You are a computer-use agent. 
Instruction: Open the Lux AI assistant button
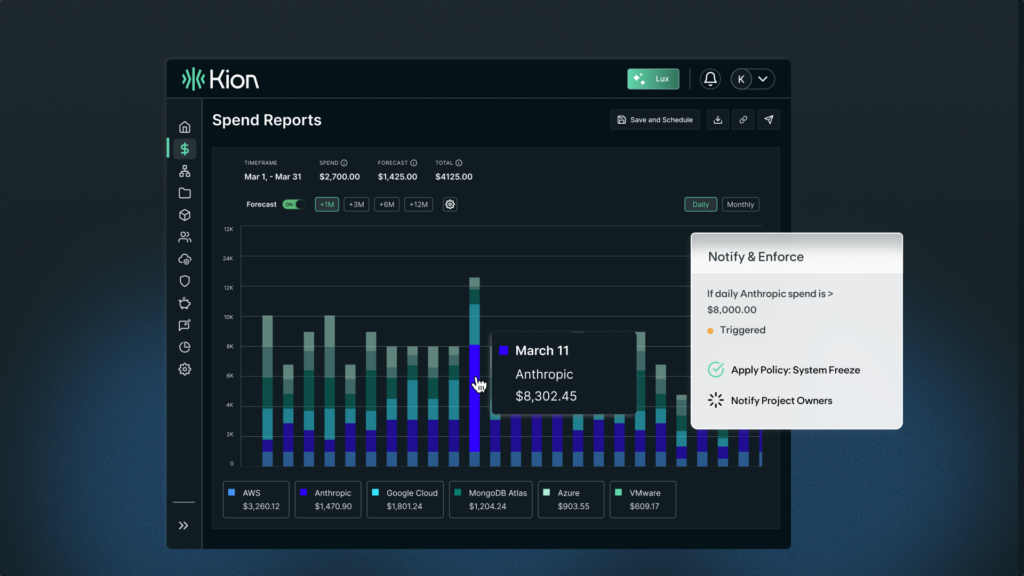[653, 79]
